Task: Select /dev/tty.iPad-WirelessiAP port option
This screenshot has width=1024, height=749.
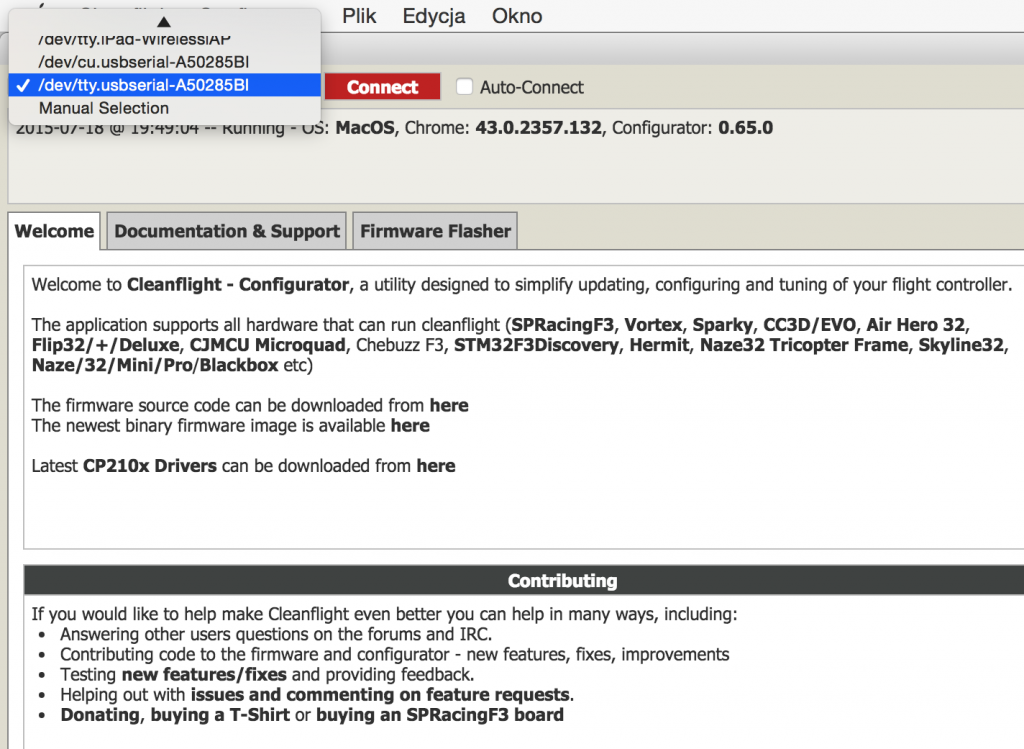Action: [135, 39]
